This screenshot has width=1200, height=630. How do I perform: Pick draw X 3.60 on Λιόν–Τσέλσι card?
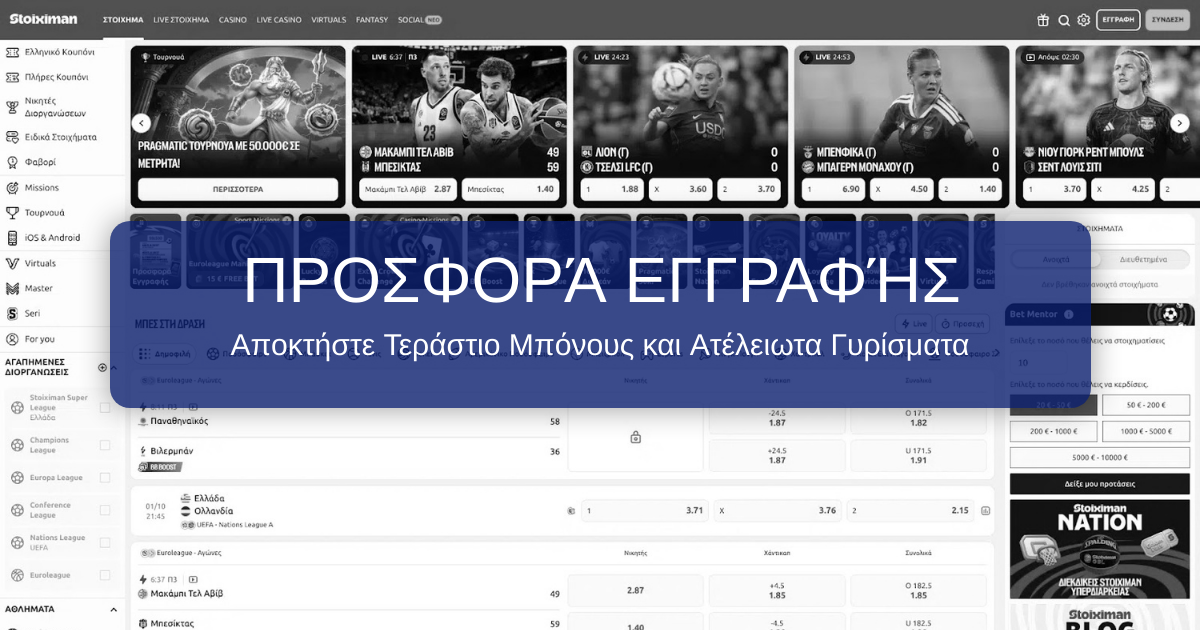(x=680, y=189)
